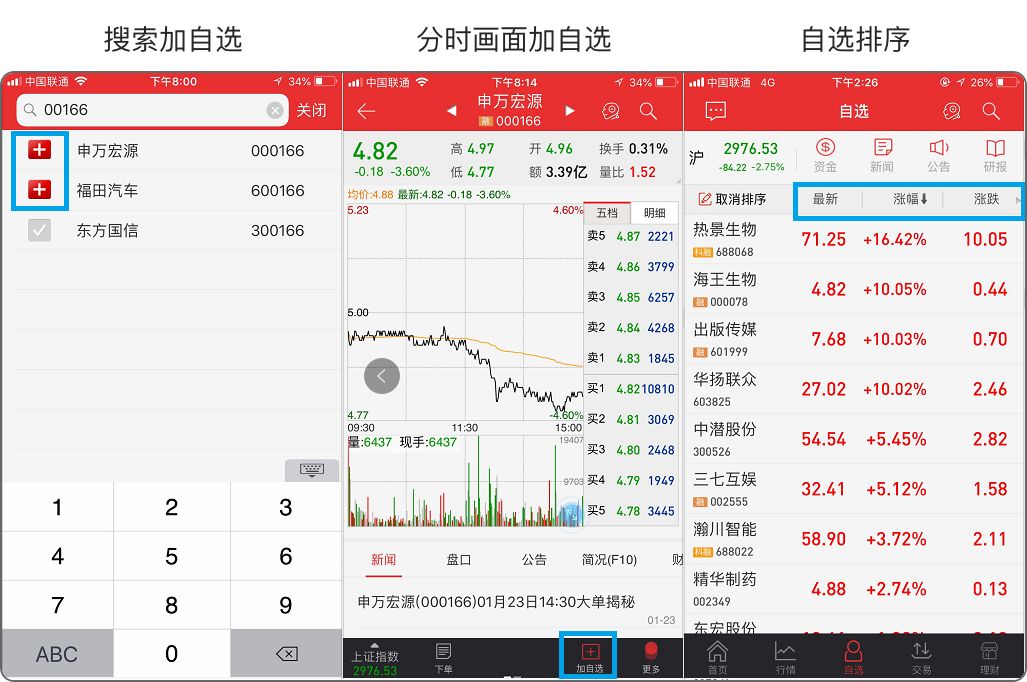Viewport: 1027px width, 682px height.
Task: Go to the 行情 market tab
Action: point(785,657)
